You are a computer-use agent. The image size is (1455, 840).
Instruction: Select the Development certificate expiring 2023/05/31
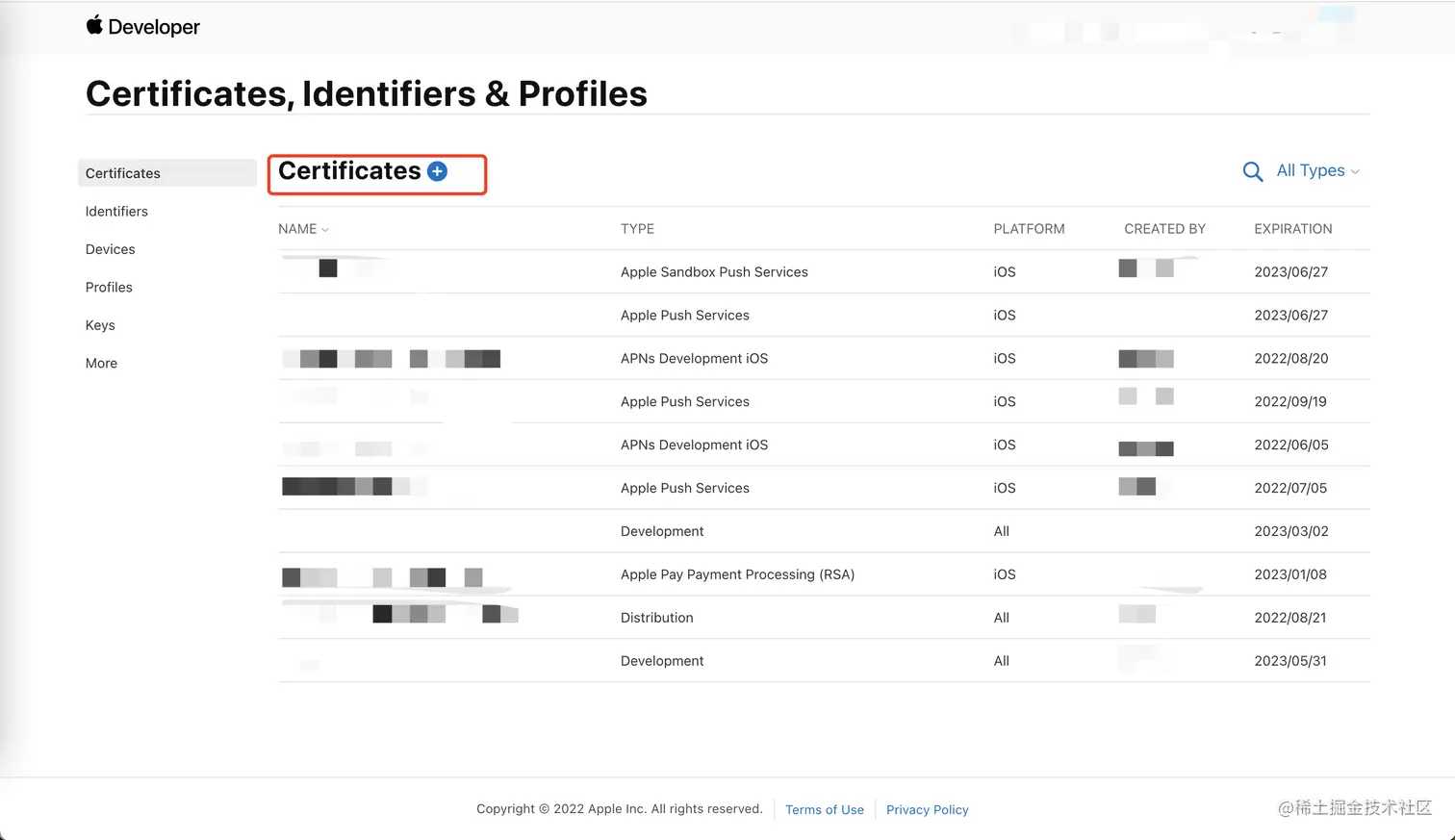[662, 661]
